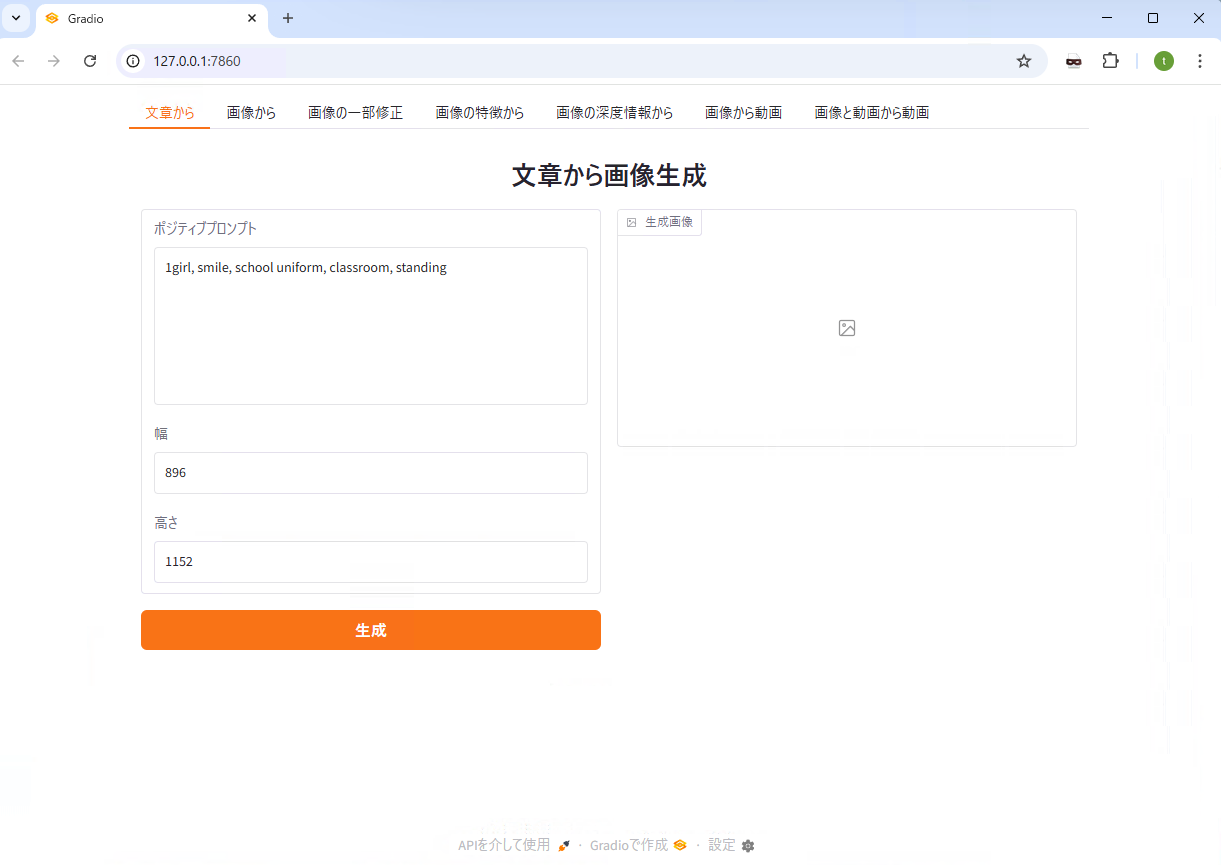Open the 画像の深度情報から tab
The image size is (1221, 865).
[614, 113]
